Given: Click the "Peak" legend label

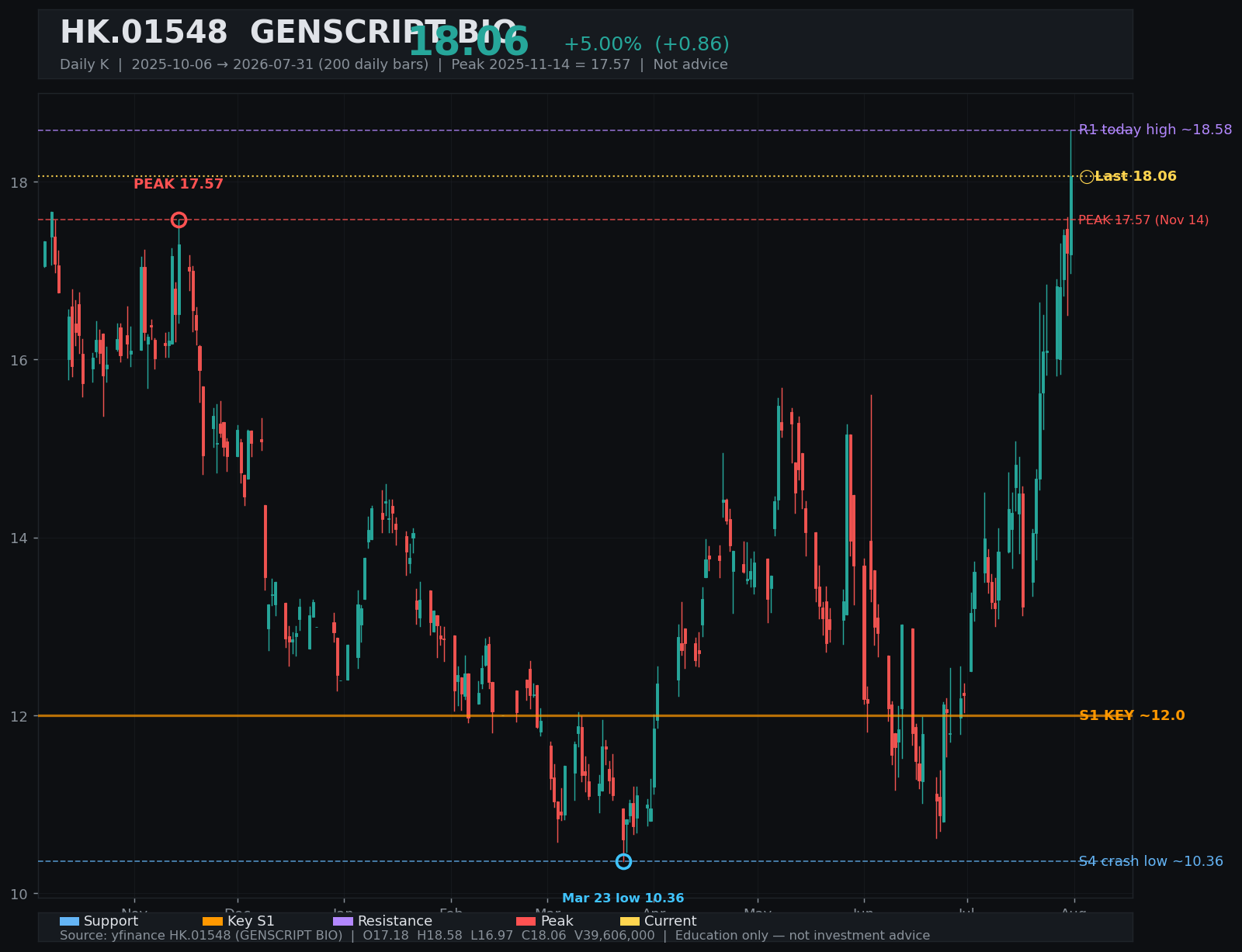Looking at the screenshot, I should (x=557, y=922).
